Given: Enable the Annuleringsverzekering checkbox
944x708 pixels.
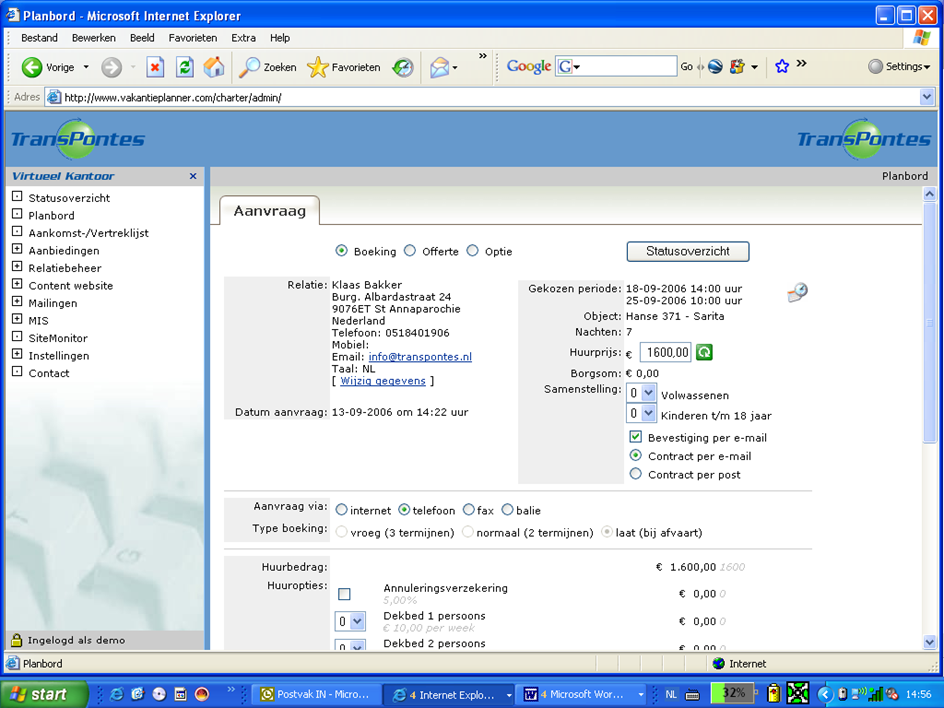Looking at the screenshot, I should 344,594.
